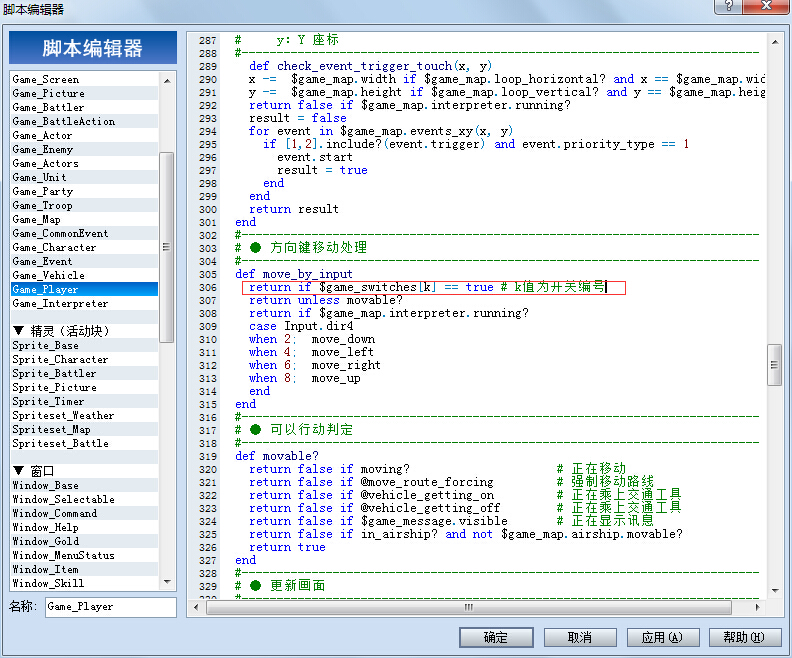Select Spriteset_Map script
This screenshot has width=792, height=658.
(x=84, y=429)
